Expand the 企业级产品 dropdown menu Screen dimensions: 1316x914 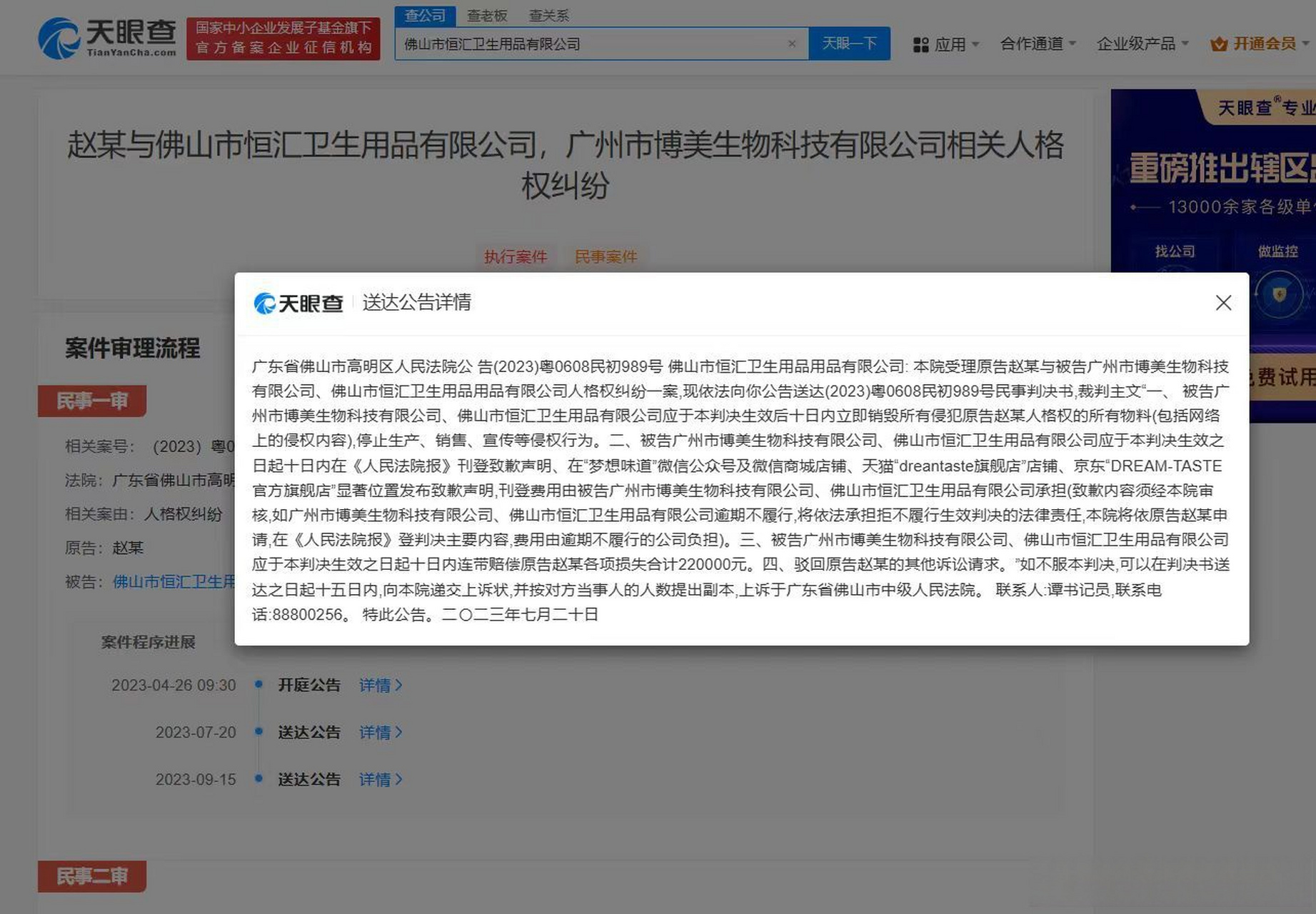1142,44
